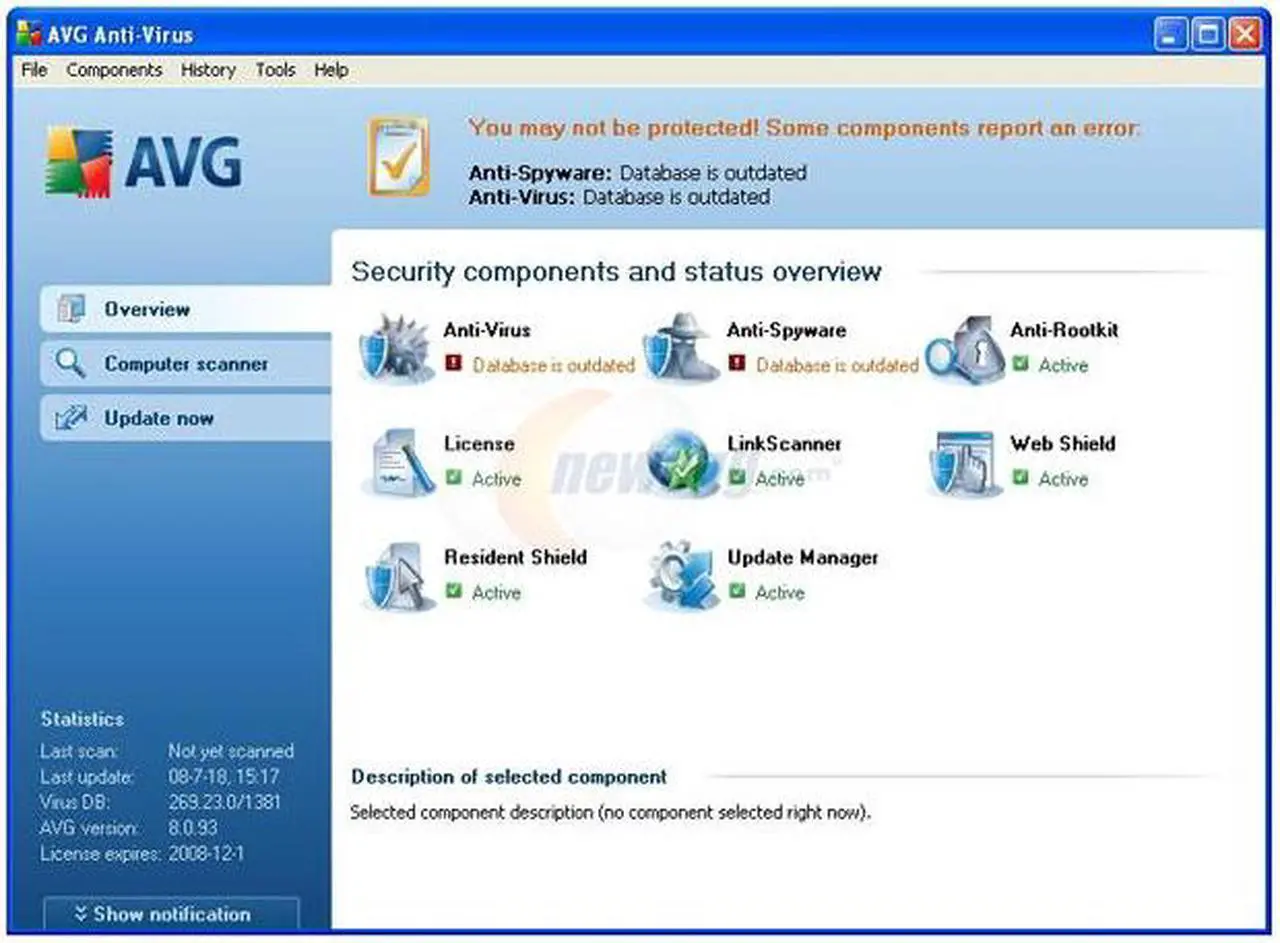Click the License expires value 2008-12-1
This screenshot has width=1280, height=943.
tap(205, 854)
